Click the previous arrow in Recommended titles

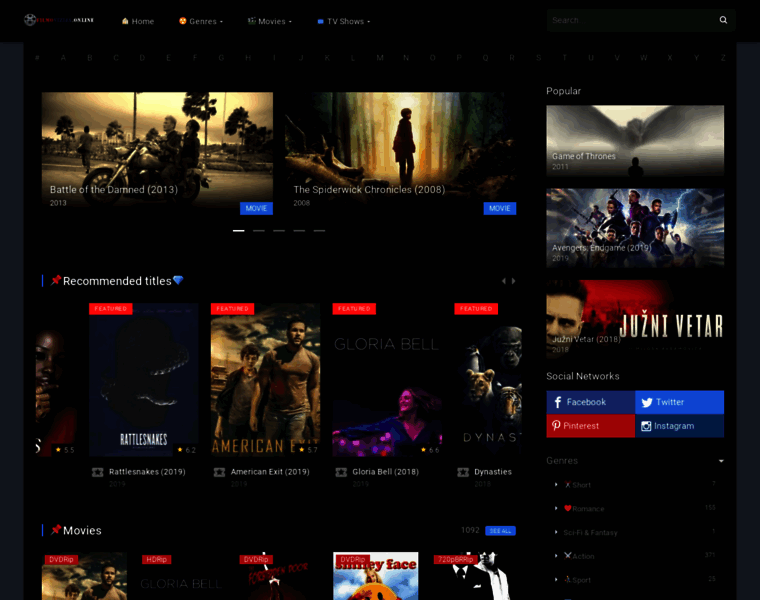click(x=504, y=281)
